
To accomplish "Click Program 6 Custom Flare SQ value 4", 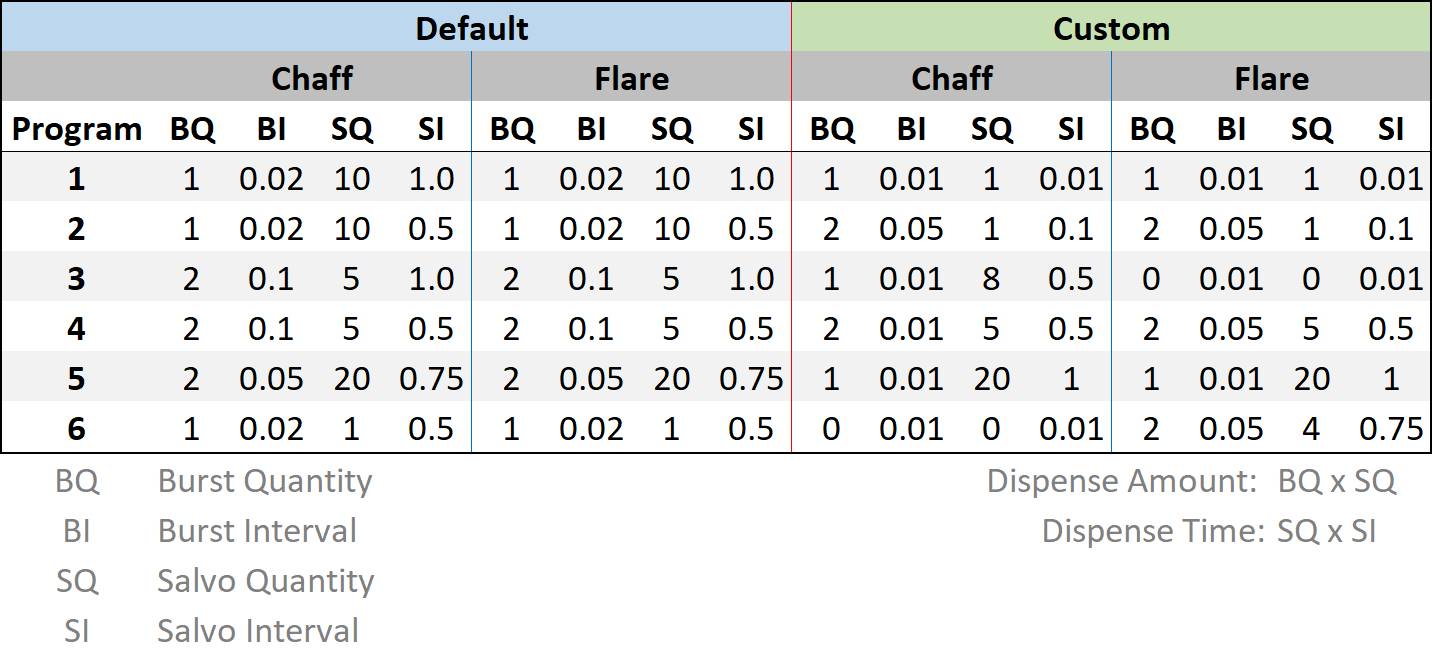I will pos(1311,429).
